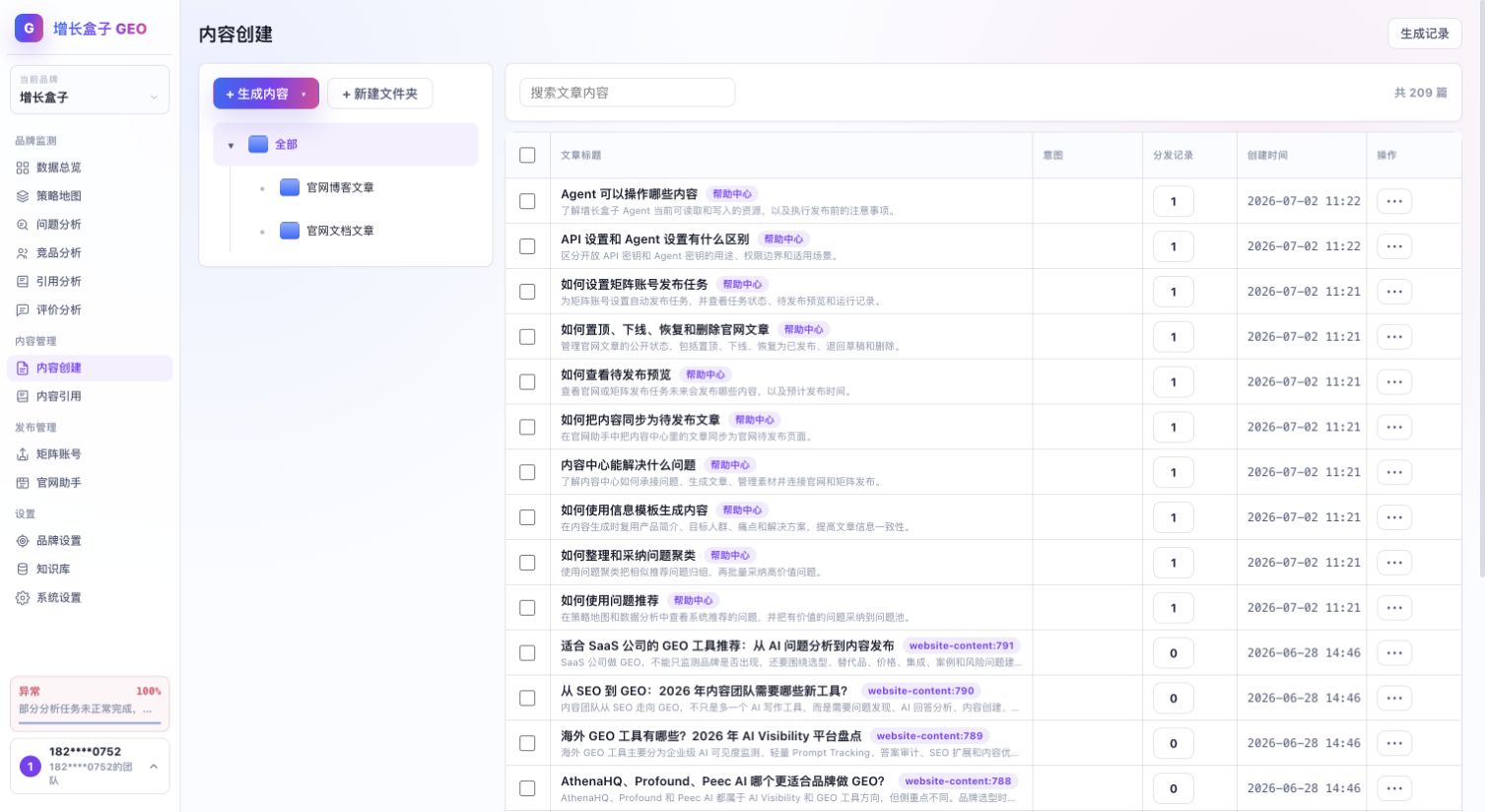Check the row 如何整理和采纳问题聚类

click(x=527, y=563)
